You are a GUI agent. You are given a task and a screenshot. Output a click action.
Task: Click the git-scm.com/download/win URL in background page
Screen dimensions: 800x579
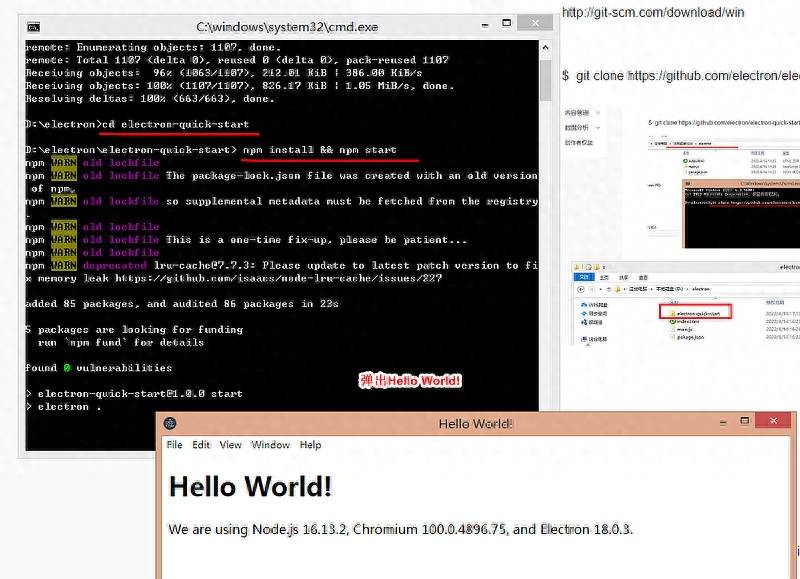(653, 12)
